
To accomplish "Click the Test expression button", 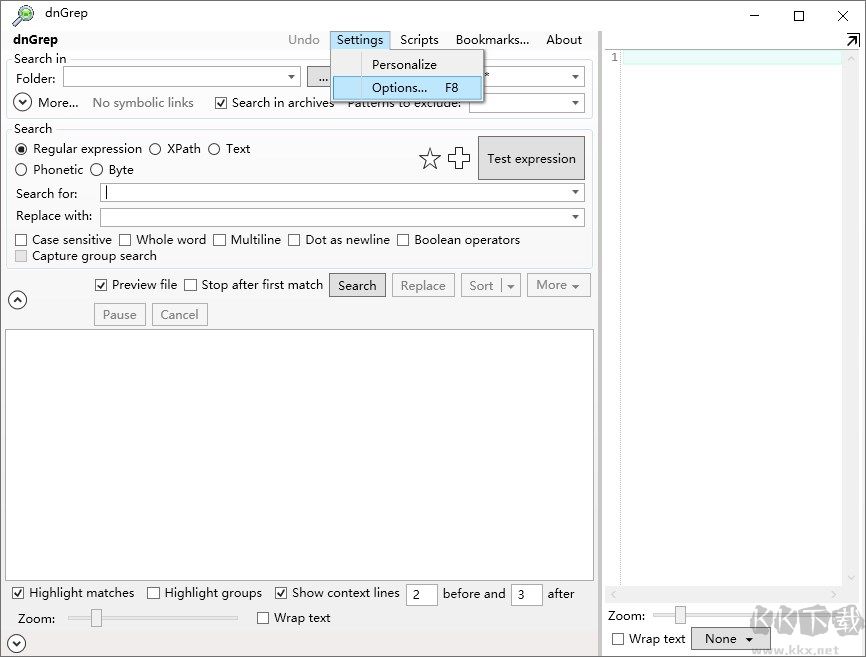I will coord(531,158).
